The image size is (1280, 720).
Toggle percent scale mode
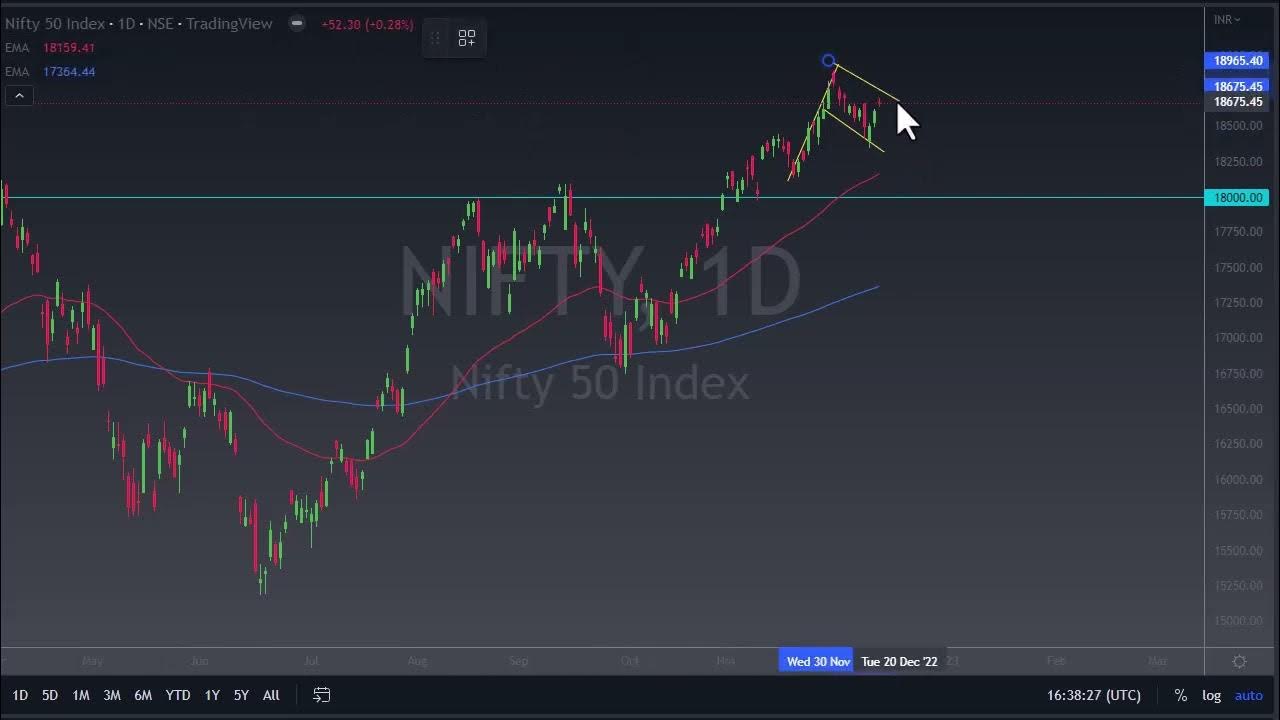point(1181,695)
